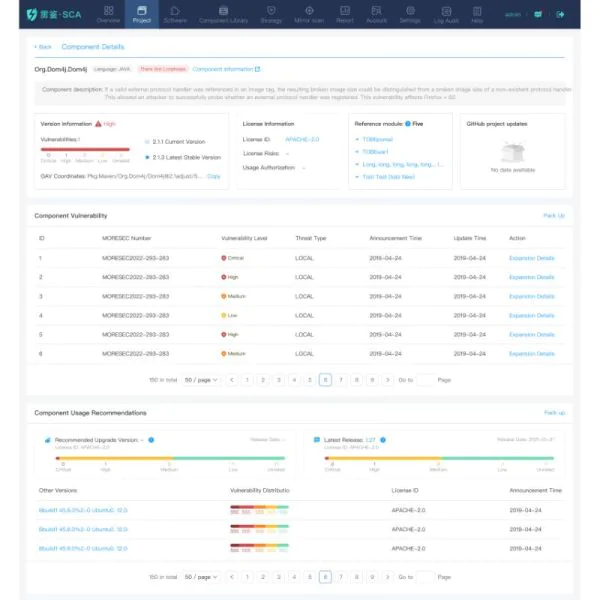This screenshot has width=600, height=600.
Task: Open the Overview section in top navigation
Action: (109, 15)
